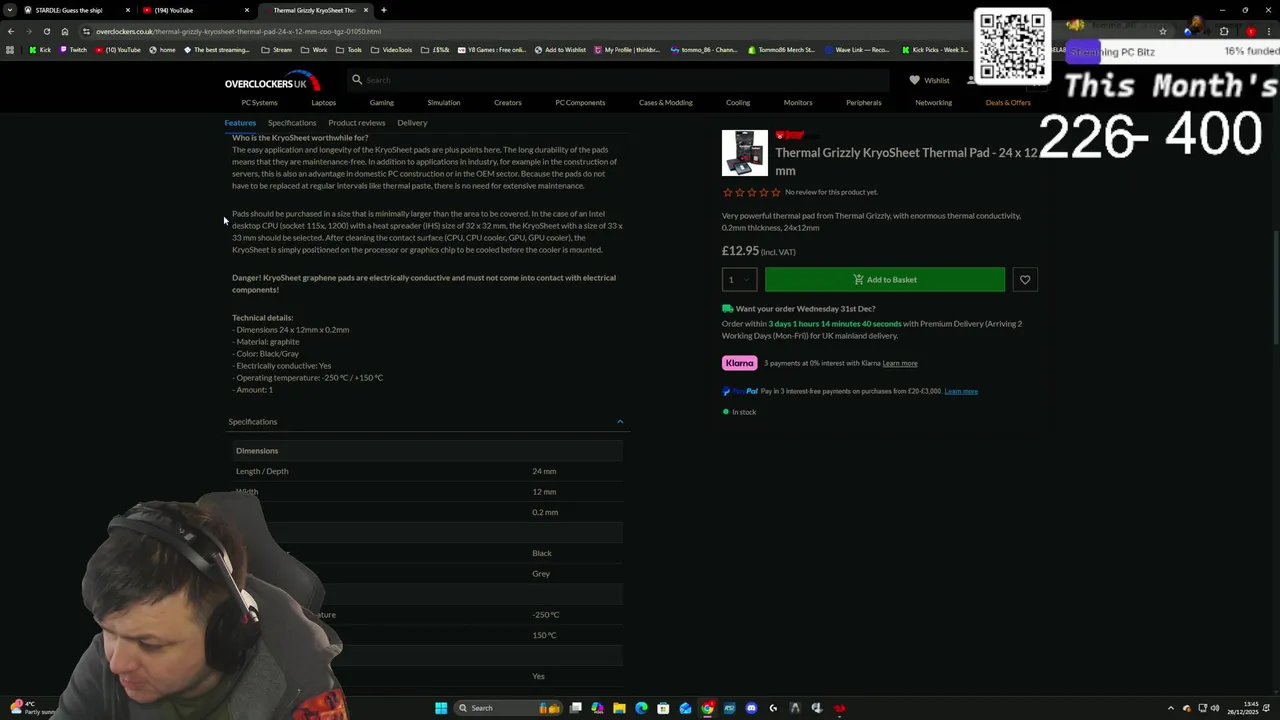Screen dimensions: 1280x720
Task: Open the Kick bookmark
Action: coord(40,50)
